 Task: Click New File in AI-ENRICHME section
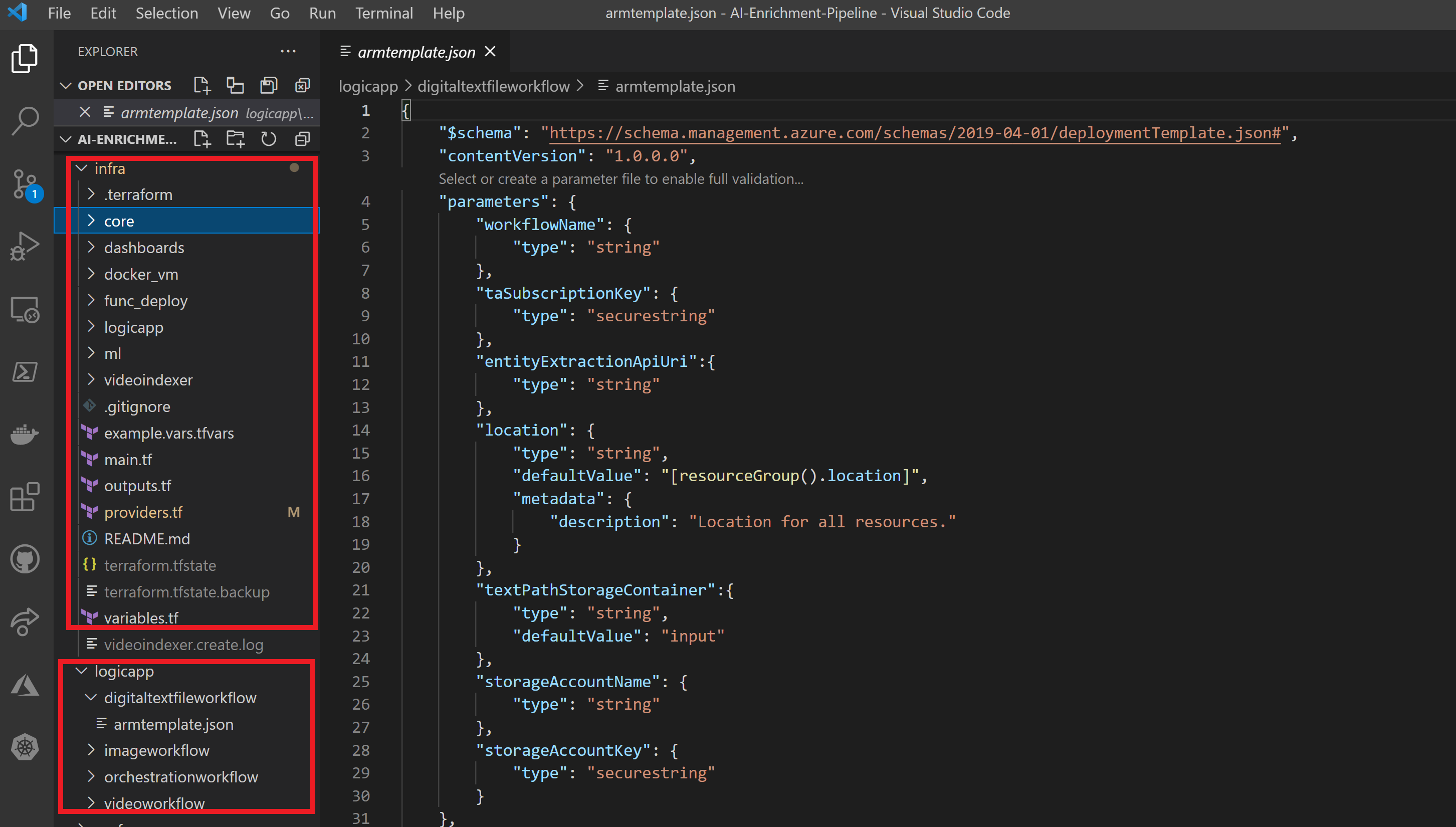click(201, 139)
